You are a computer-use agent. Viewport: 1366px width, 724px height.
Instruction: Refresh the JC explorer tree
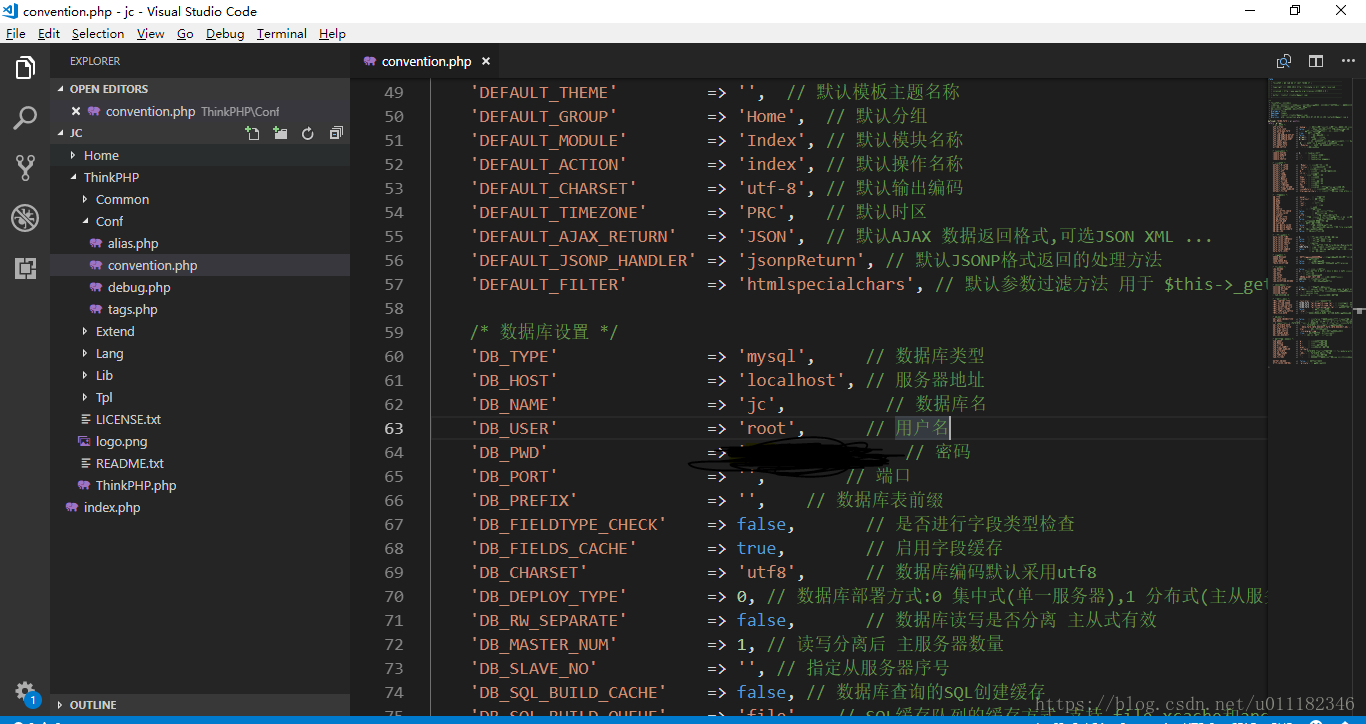pyautogui.click(x=308, y=133)
